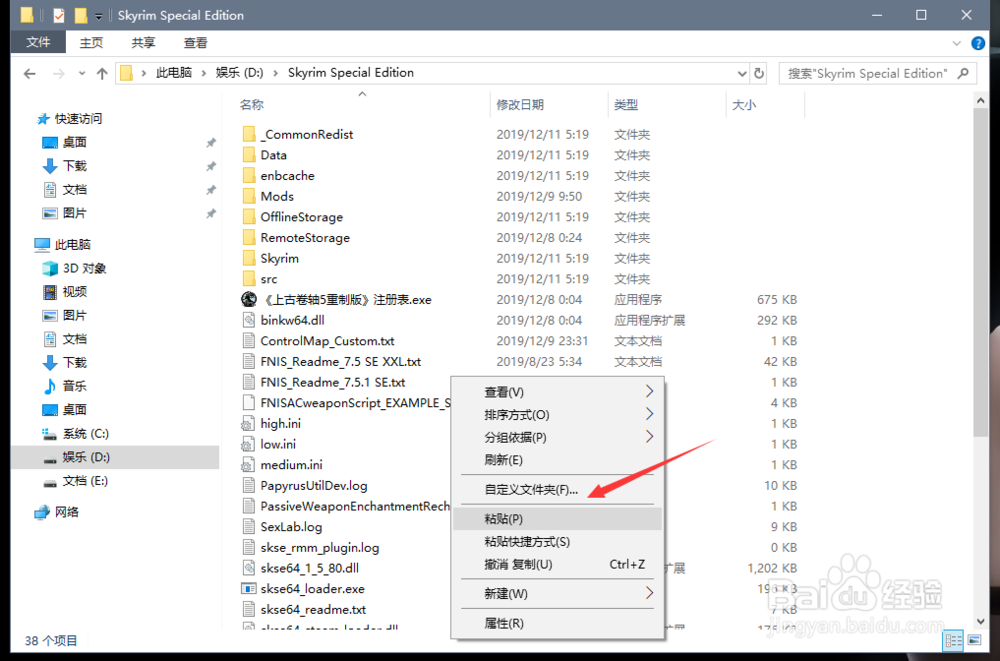The height and width of the screenshot is (661, 1000).
Task: Open Help via the question mark icon
Action: point(977,43)
